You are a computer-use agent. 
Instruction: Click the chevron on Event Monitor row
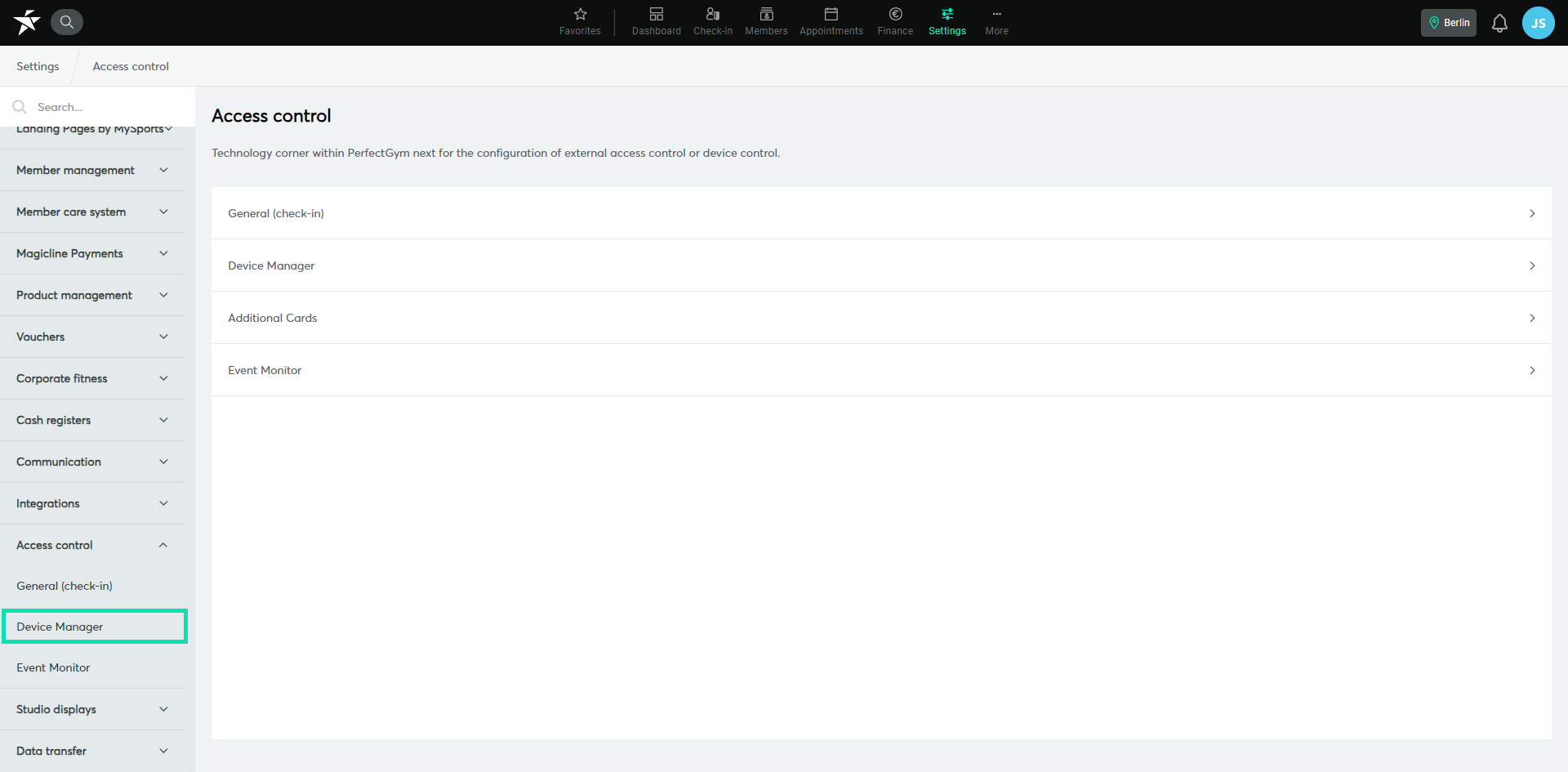1532,370
